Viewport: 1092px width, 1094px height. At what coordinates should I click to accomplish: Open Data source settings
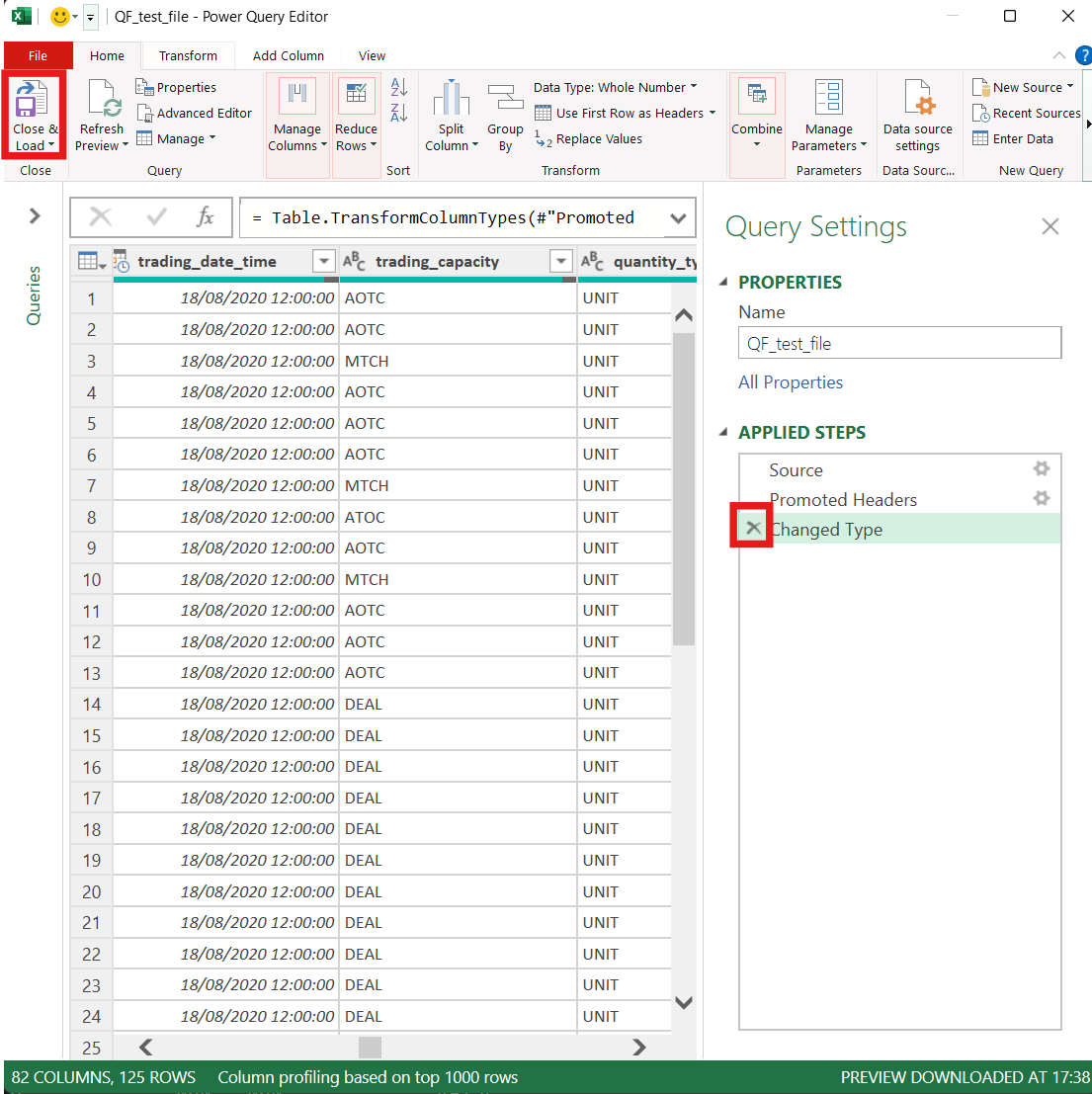coord(917,115)
